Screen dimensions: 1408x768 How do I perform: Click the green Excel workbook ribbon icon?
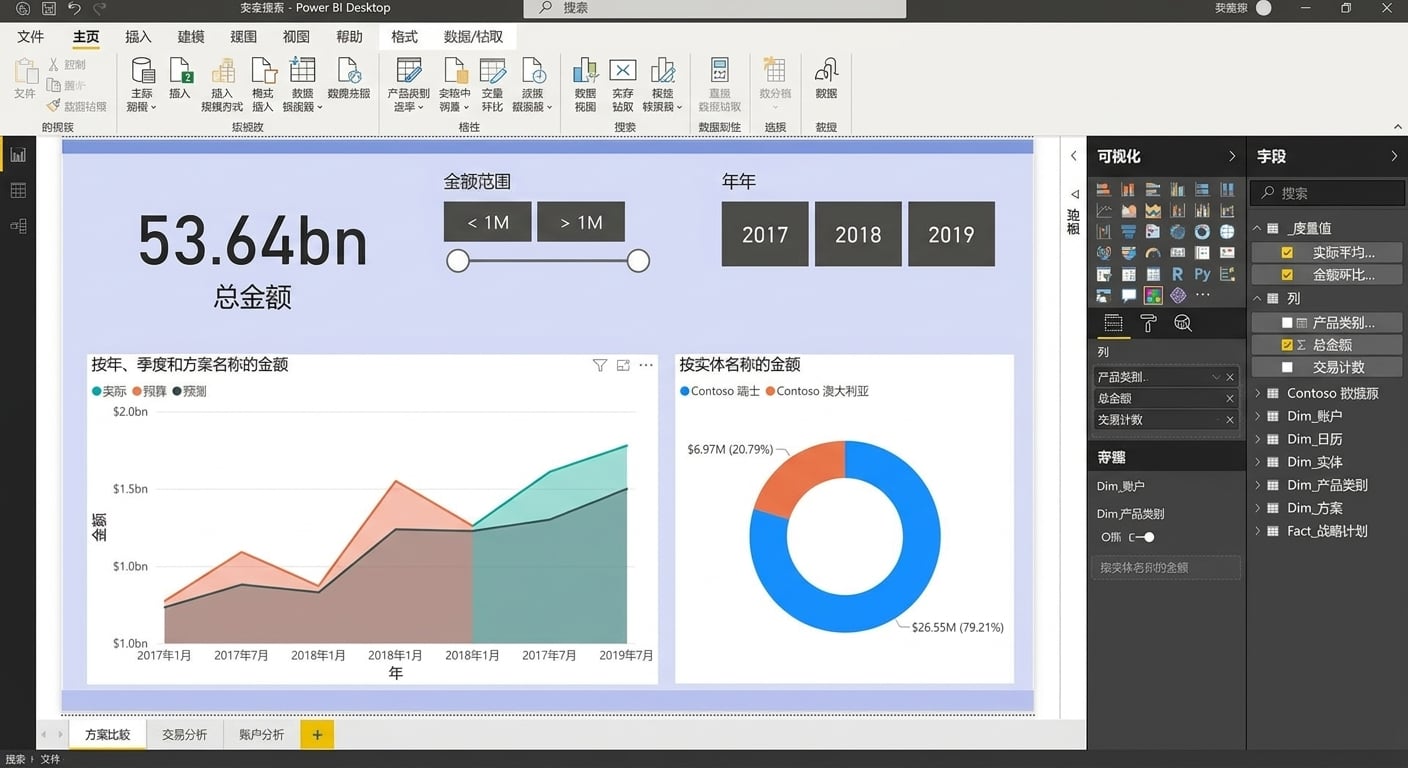180,70
